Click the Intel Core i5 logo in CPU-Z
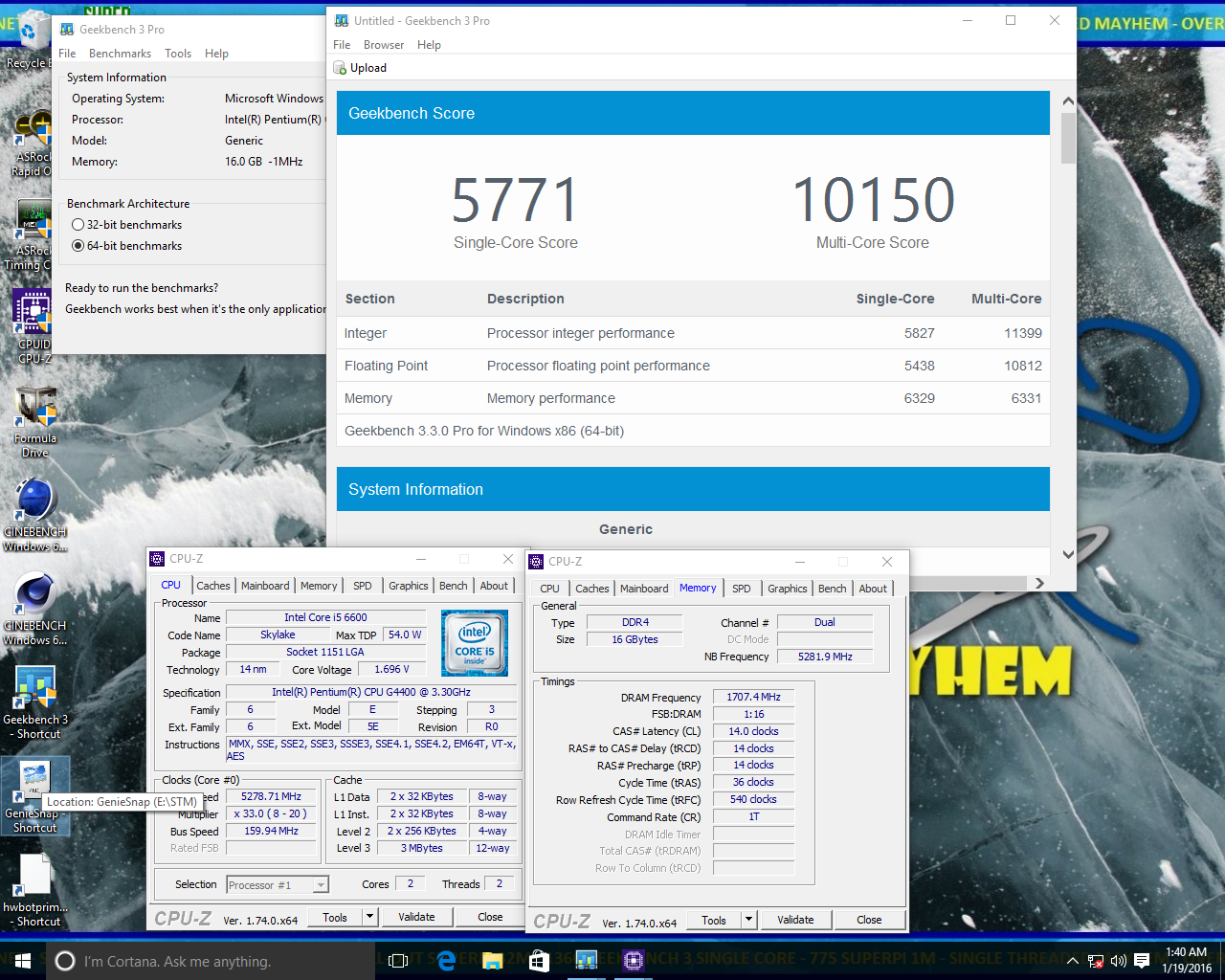 475,643
